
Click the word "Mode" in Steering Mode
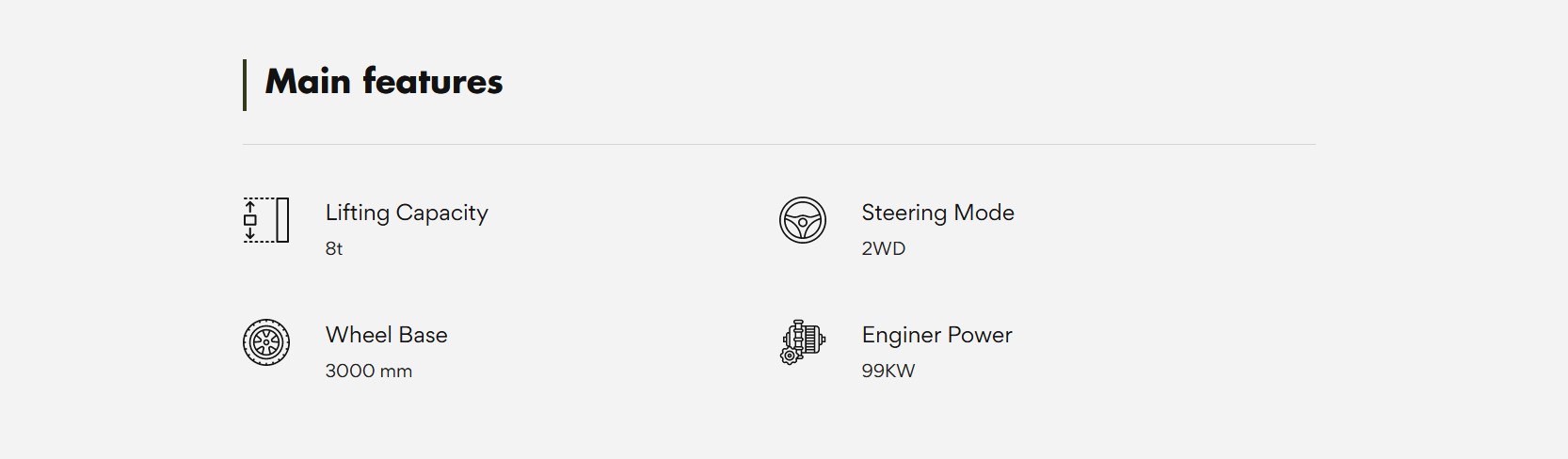coord(984,213)
